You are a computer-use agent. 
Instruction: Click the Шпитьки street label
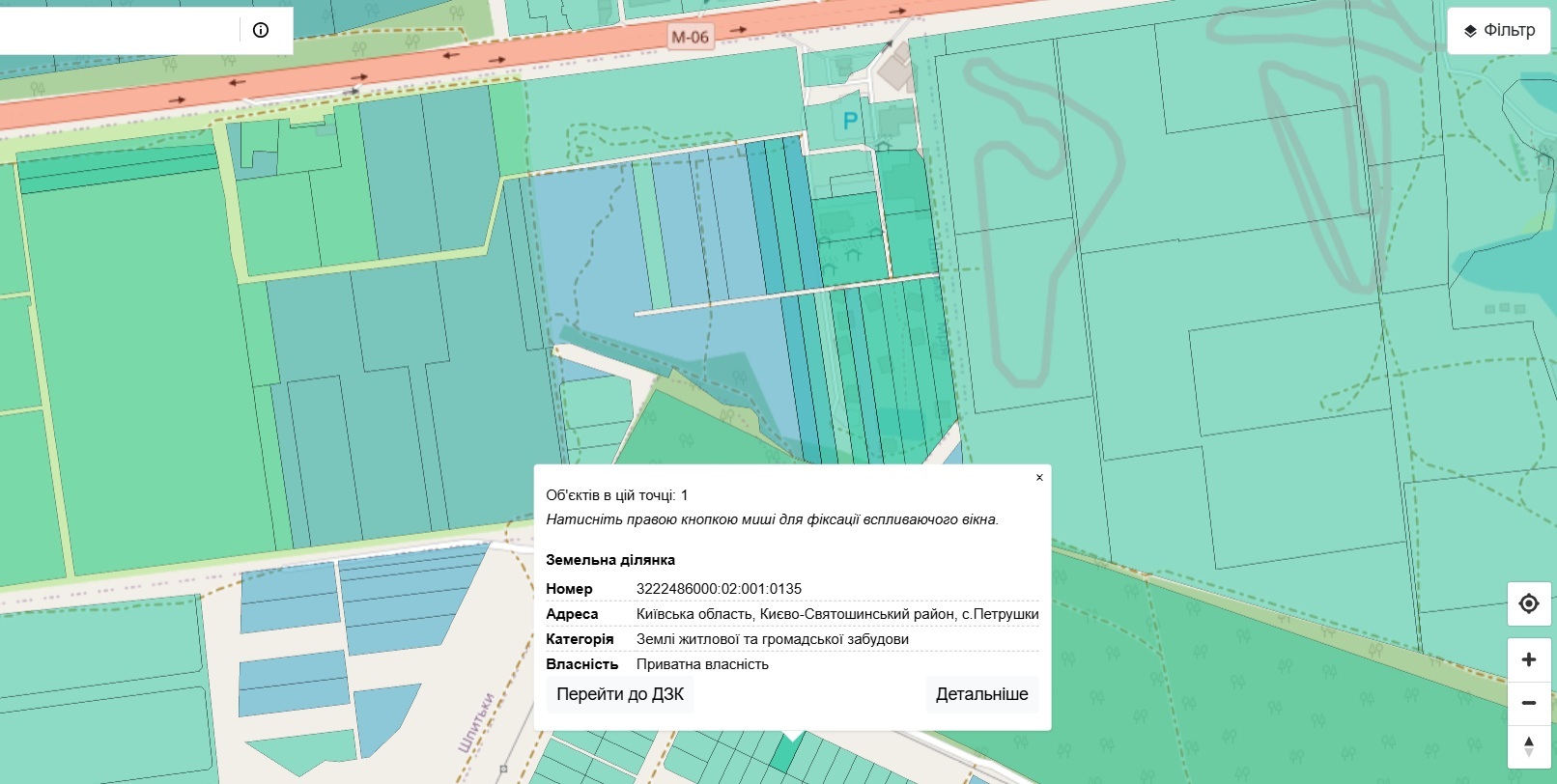pyautogui.click(x=477, y=722)
